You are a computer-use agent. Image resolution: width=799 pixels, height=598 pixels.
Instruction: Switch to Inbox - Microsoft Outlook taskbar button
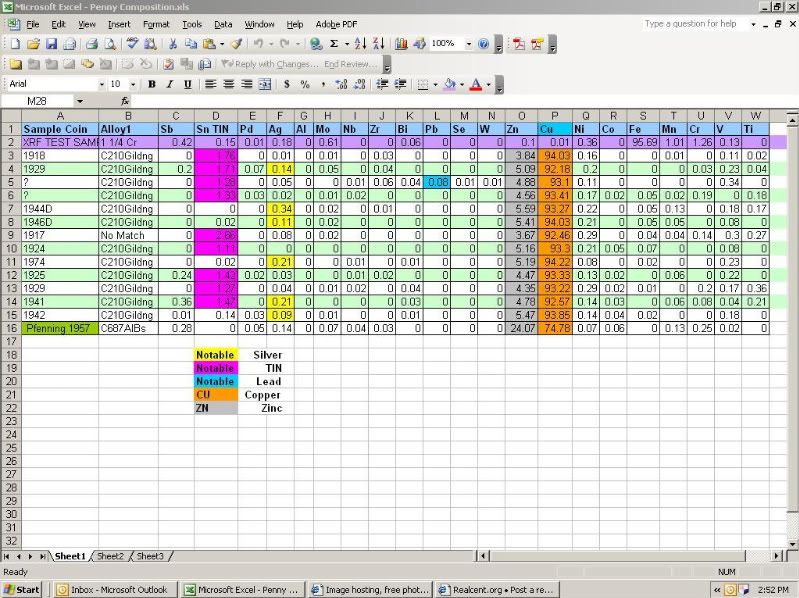click(114, 590)
